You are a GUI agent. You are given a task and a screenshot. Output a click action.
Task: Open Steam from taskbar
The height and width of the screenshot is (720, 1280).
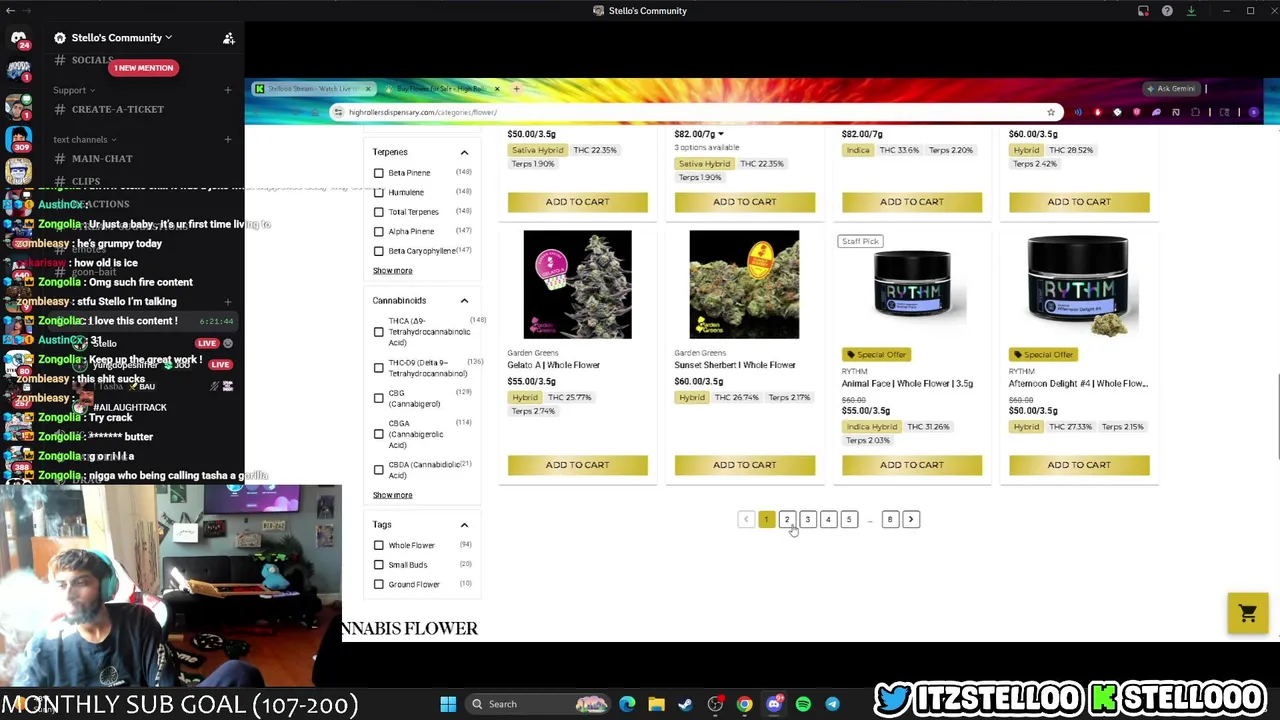pyautogui.click(x=685, y=704)
